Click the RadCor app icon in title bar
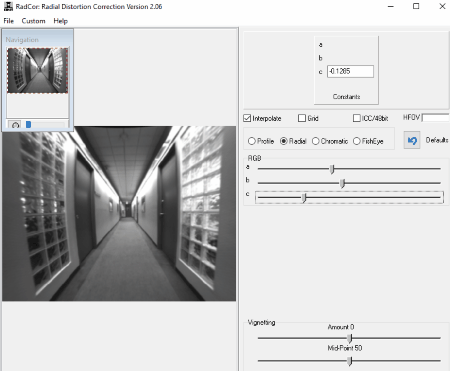 tap(8, 6)
